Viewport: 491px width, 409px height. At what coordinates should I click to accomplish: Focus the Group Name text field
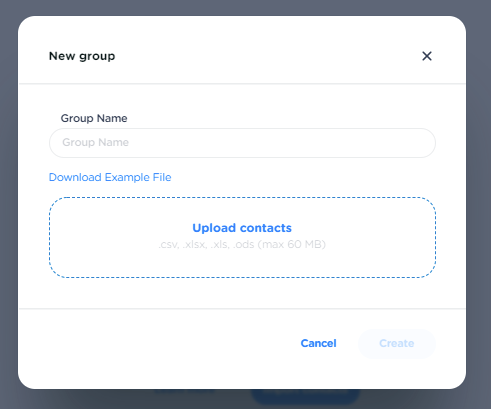pyautogui.click(x=242, y=143)
